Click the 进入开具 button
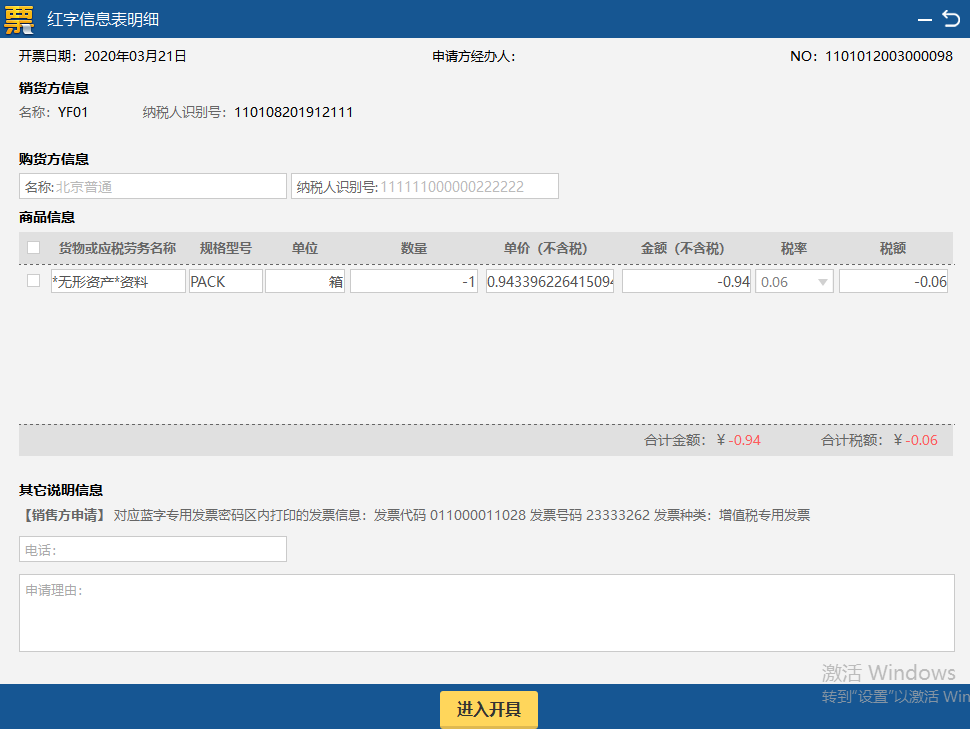This screenshot has height=729, width=970. [489, 709]
